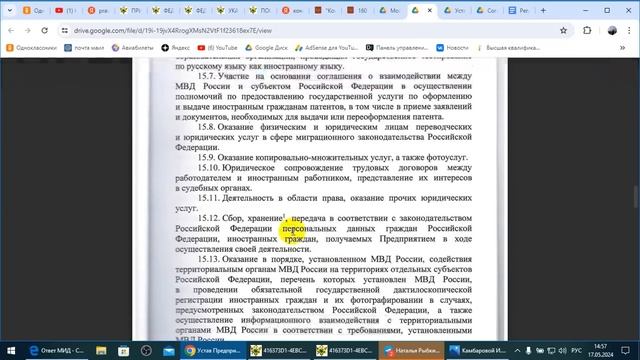Open File Explorer from taskbar
Screen dimensions: 640x360
(x=101, y=351)
